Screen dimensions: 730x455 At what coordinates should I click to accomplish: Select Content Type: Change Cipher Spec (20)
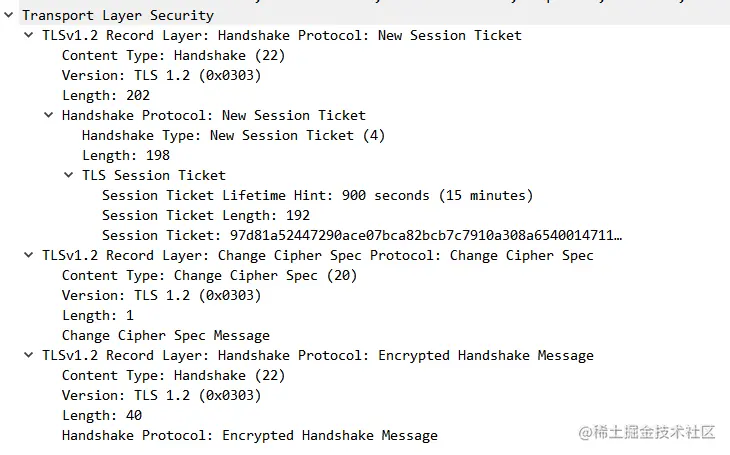point(209,275)
